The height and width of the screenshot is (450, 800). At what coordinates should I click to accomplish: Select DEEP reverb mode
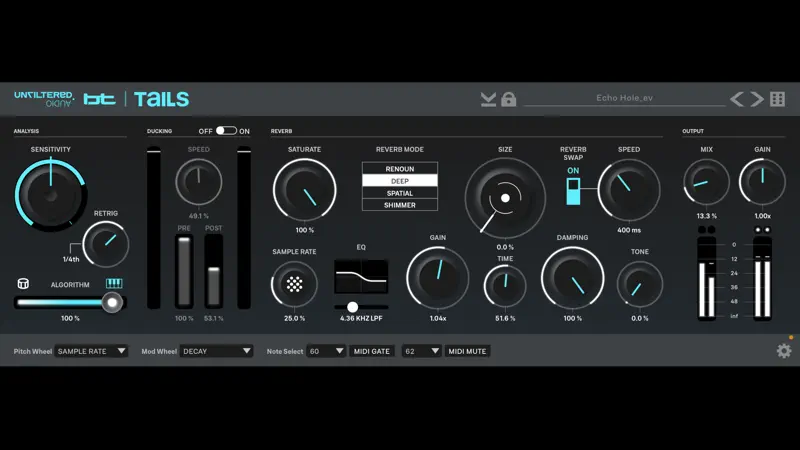pyautogui.click(x=399, y=181)
